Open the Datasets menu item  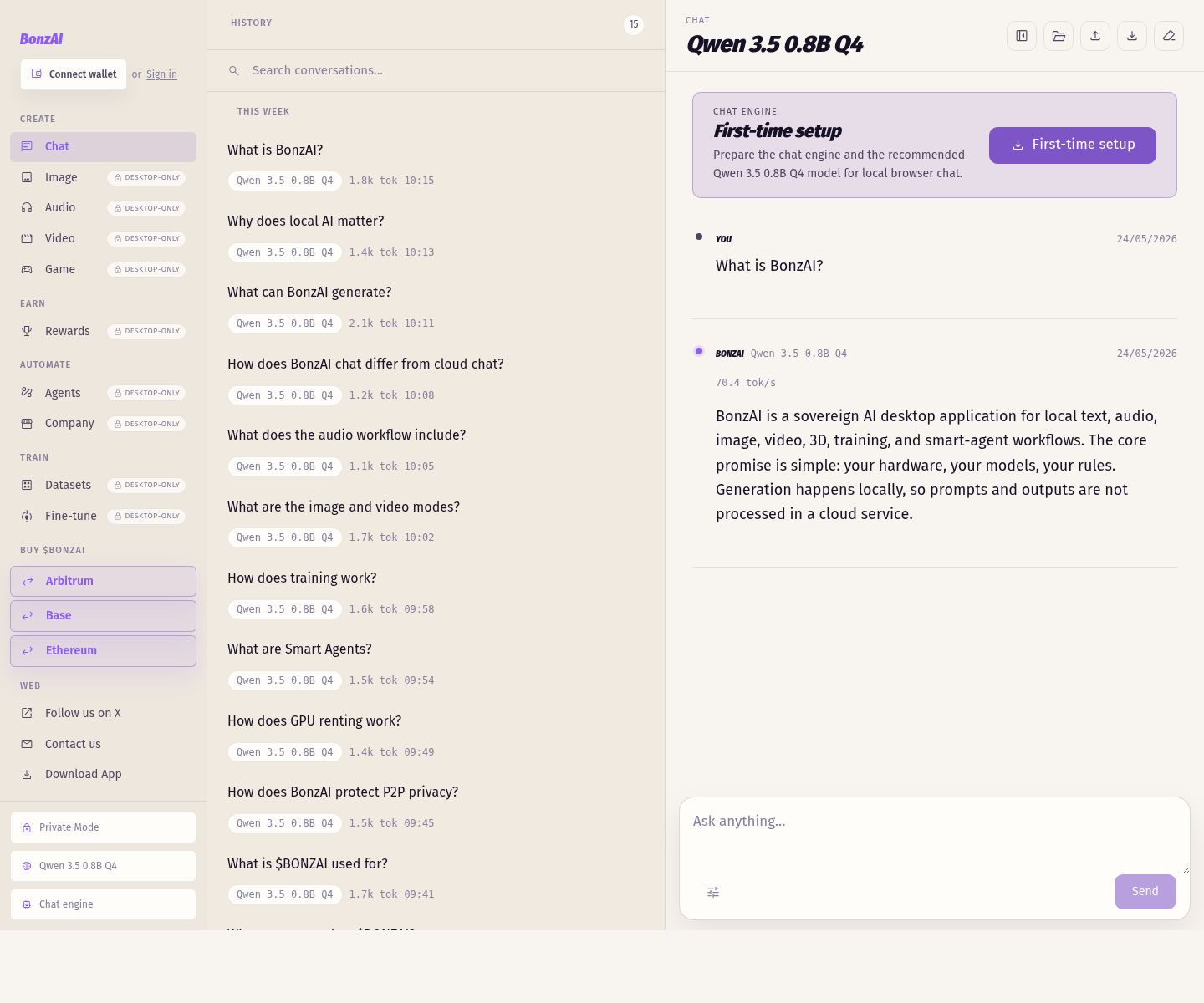[x=103, y=485]
